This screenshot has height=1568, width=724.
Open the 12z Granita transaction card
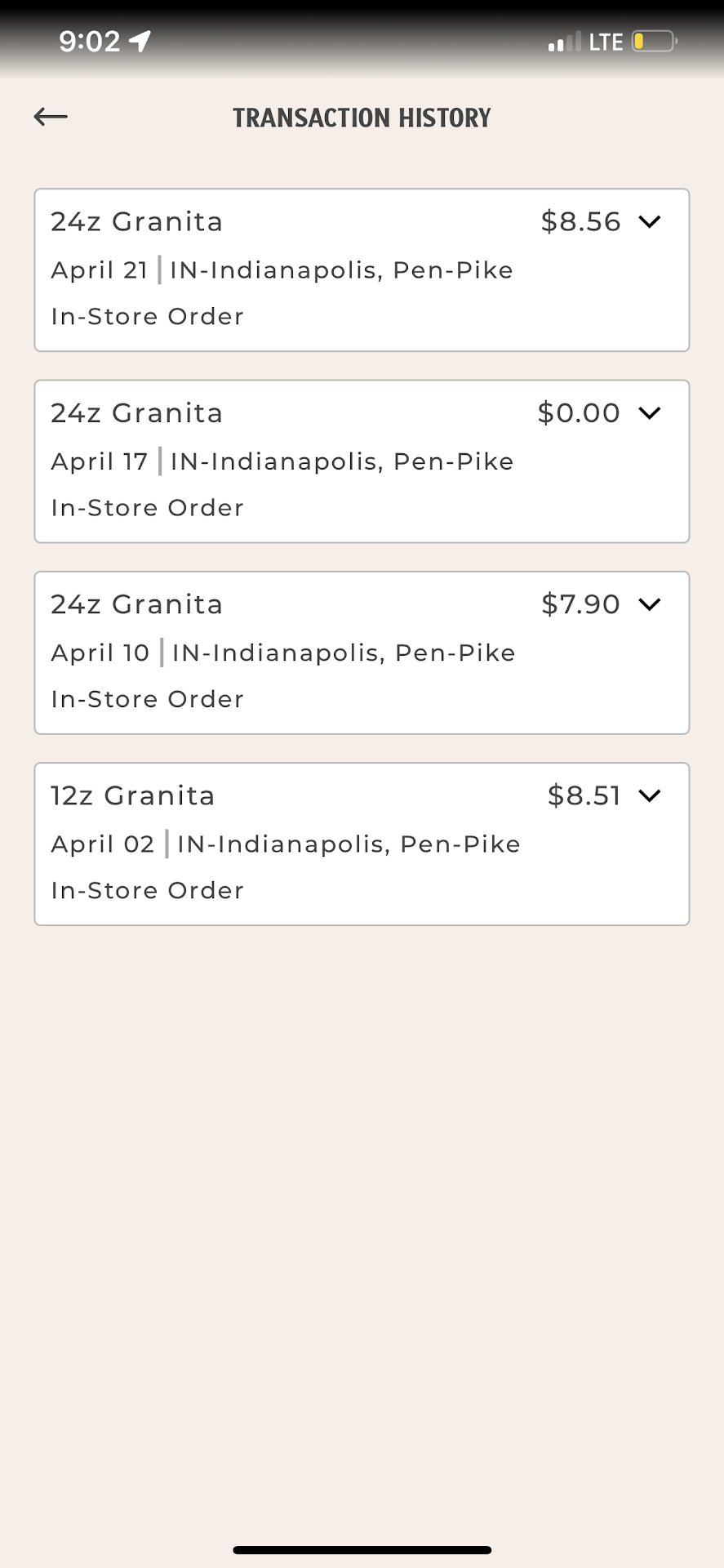coord(362,844)
